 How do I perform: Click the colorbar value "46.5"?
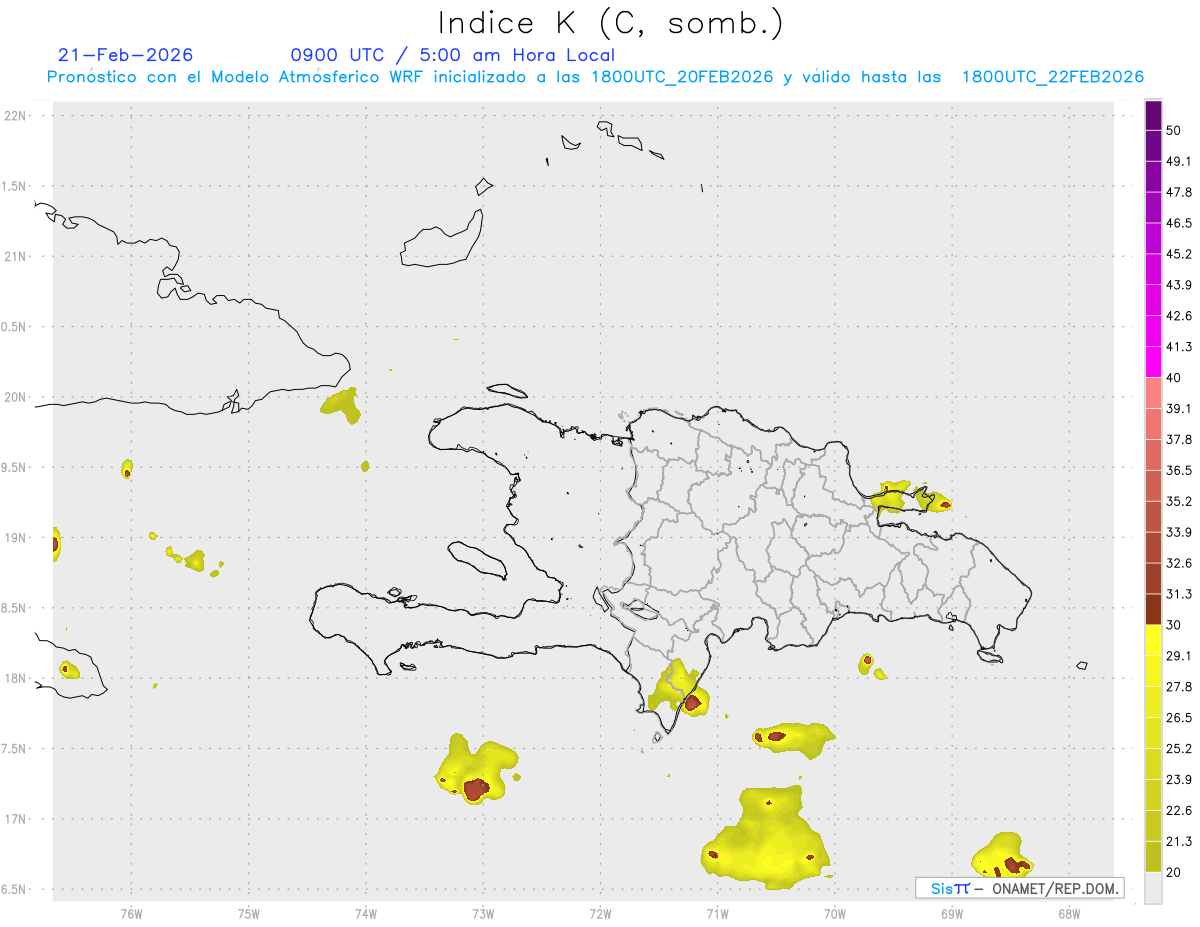click(1179, 223)
